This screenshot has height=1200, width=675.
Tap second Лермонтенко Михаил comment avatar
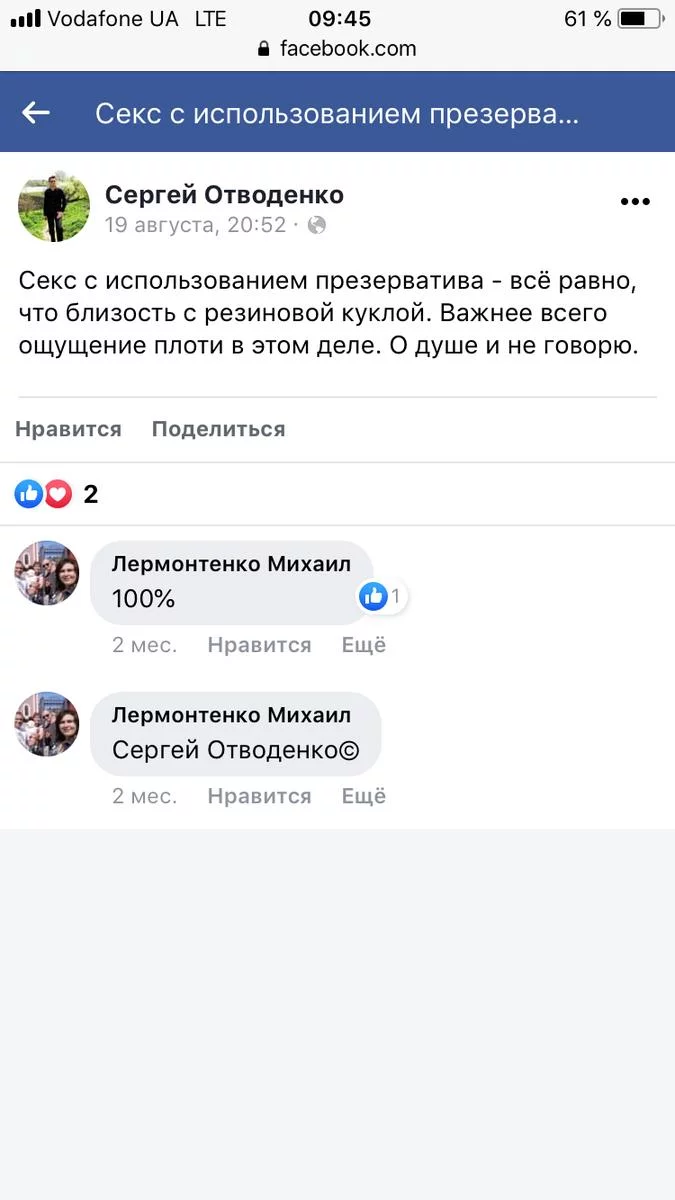47,724
